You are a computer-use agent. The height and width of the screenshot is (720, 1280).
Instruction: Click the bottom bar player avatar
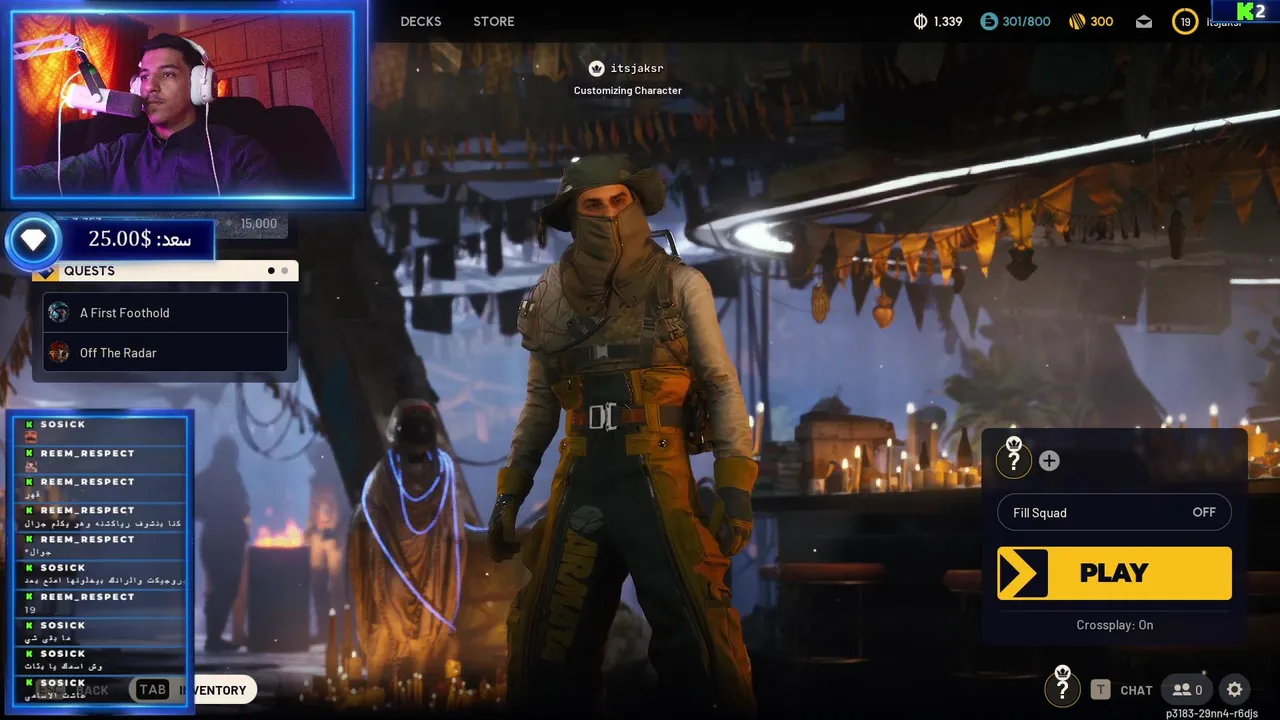[x=1062, y=687]
